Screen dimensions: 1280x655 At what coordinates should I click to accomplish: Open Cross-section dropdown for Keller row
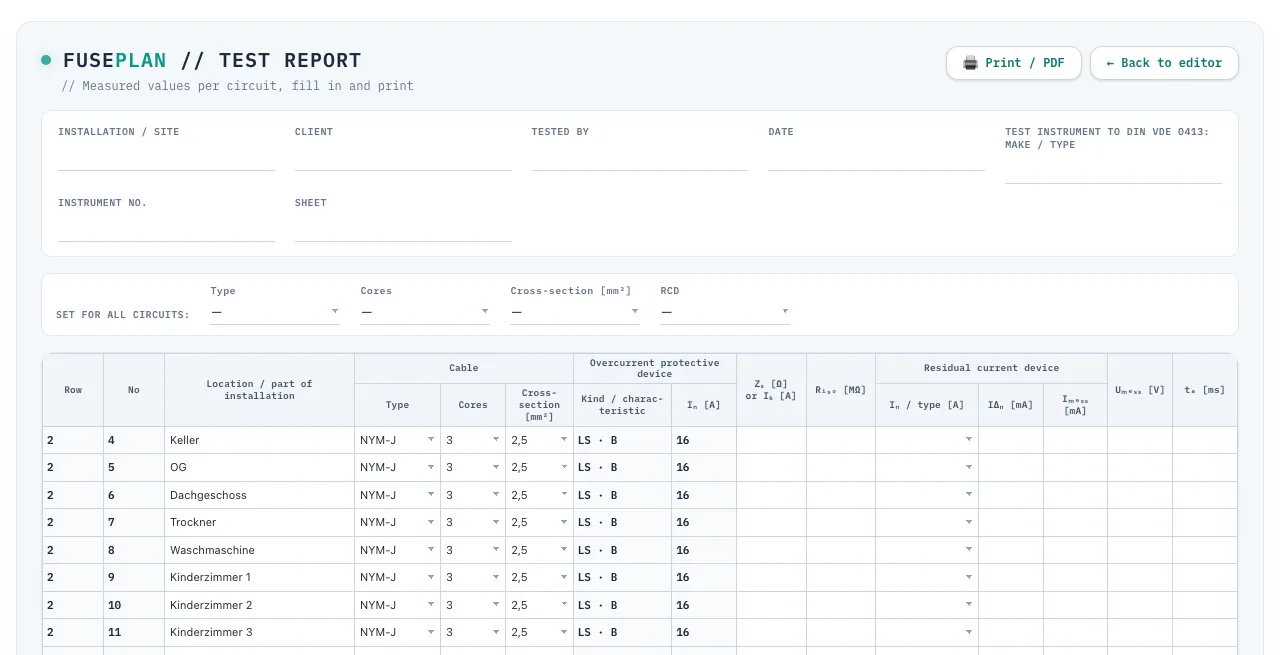[539, 440]
